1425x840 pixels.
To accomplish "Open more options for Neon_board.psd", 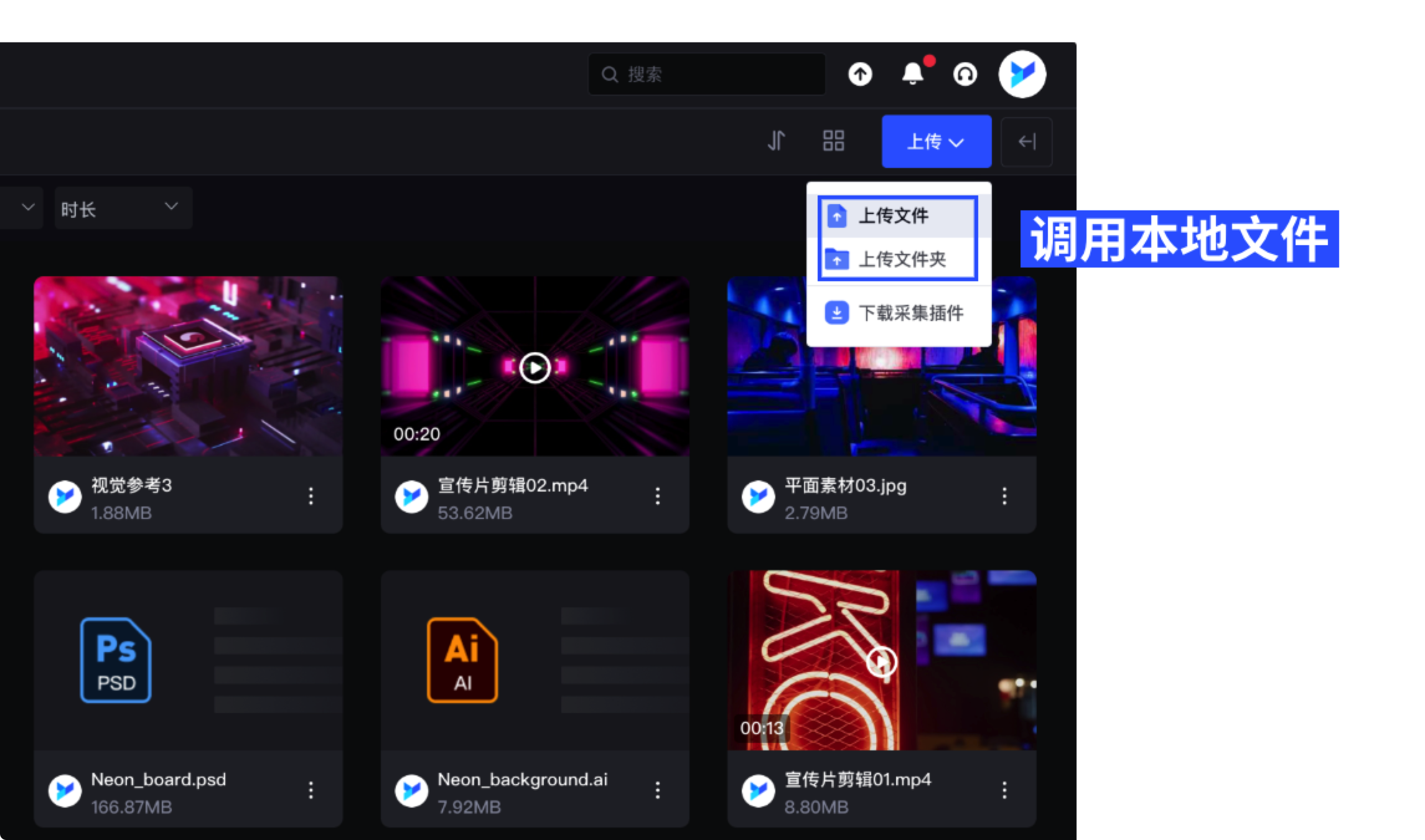I will coord(311,790).
